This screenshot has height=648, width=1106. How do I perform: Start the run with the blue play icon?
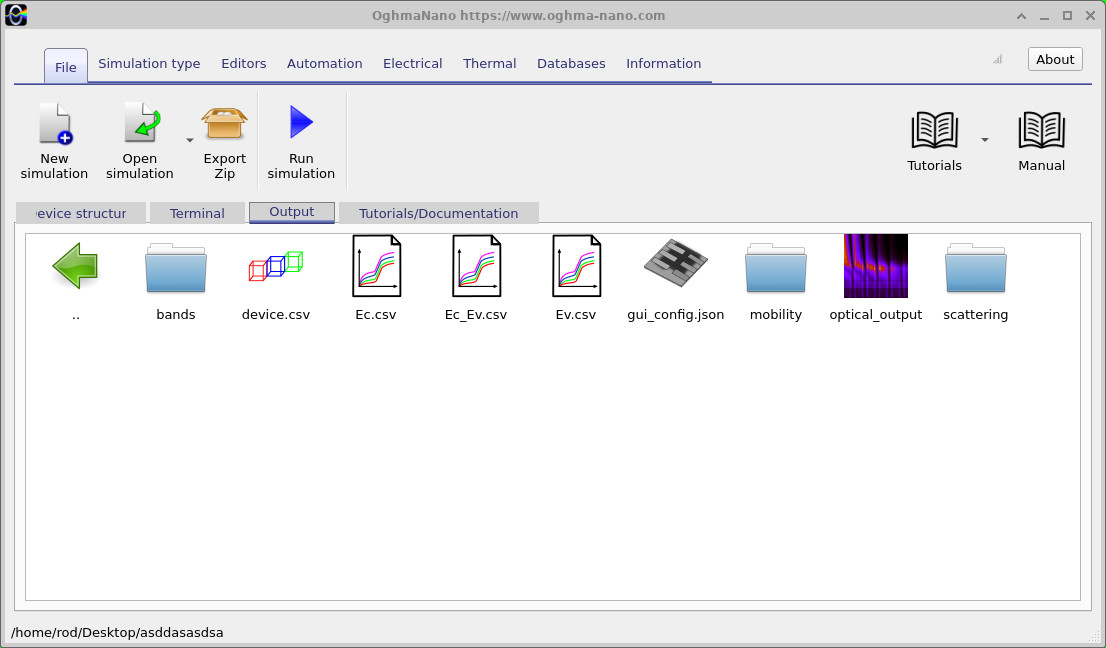(301, 123)
